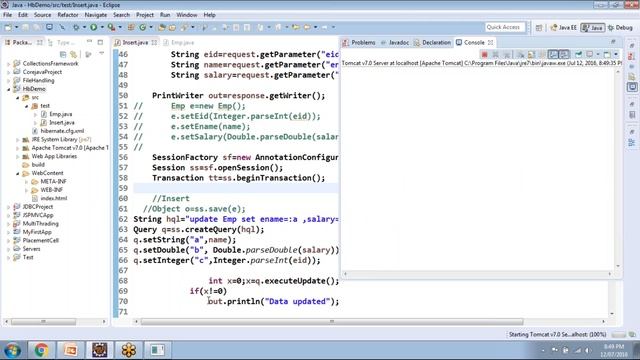
Task: Switch to the Javadoc tab
Action: (x=395, y=42)
